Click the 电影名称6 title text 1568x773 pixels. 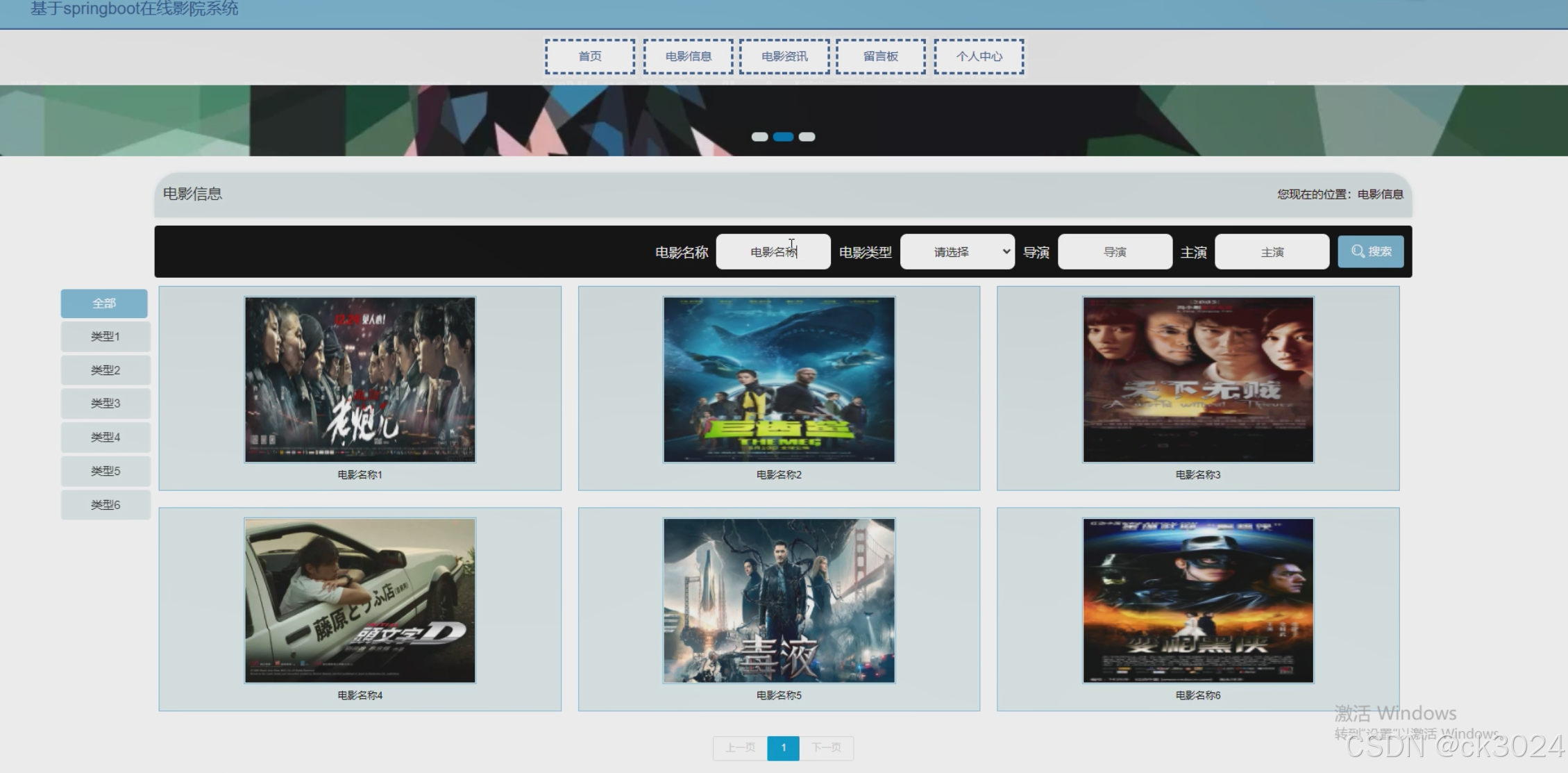coord(1198,695)
